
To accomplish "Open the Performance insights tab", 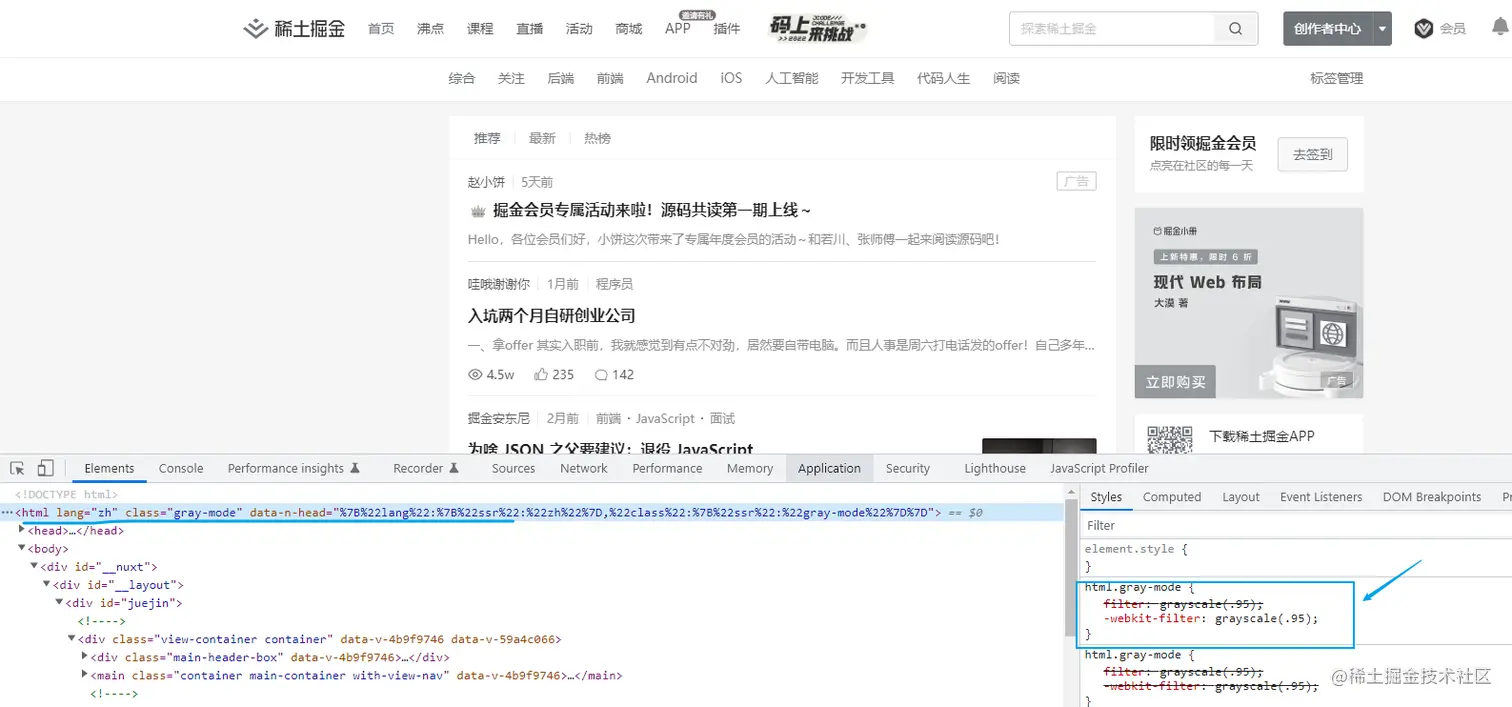I will [x=293, y=468].
